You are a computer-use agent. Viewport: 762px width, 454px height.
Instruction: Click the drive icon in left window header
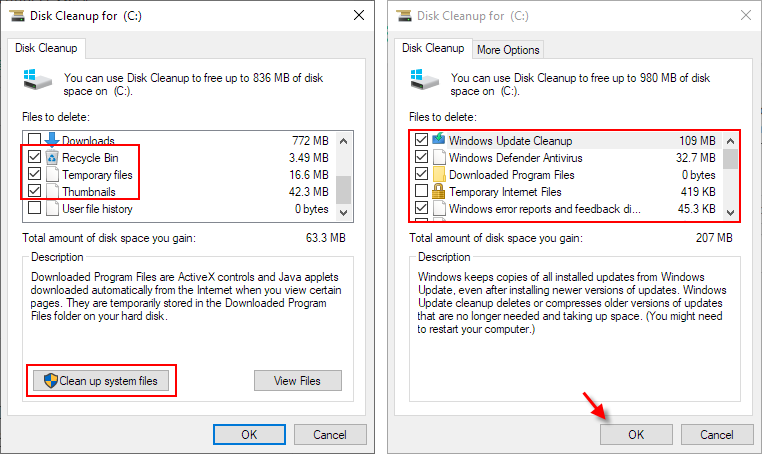click(37, 79)
